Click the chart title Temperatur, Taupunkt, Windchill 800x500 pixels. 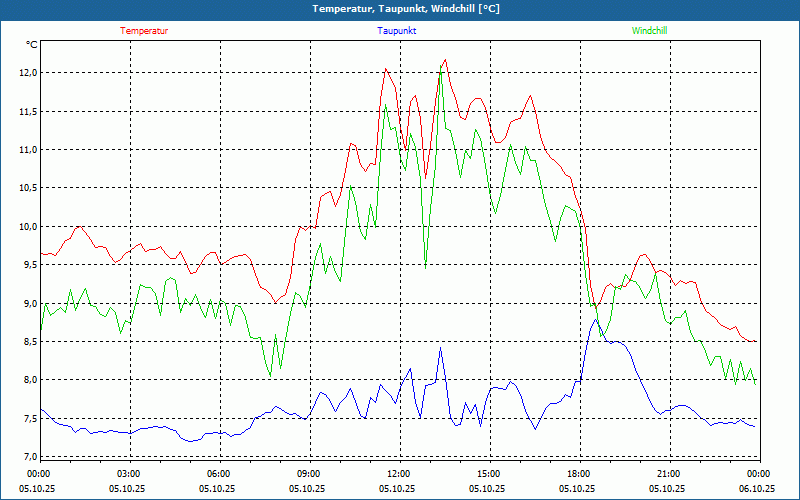pyautogui.click(x=406, y=9)
